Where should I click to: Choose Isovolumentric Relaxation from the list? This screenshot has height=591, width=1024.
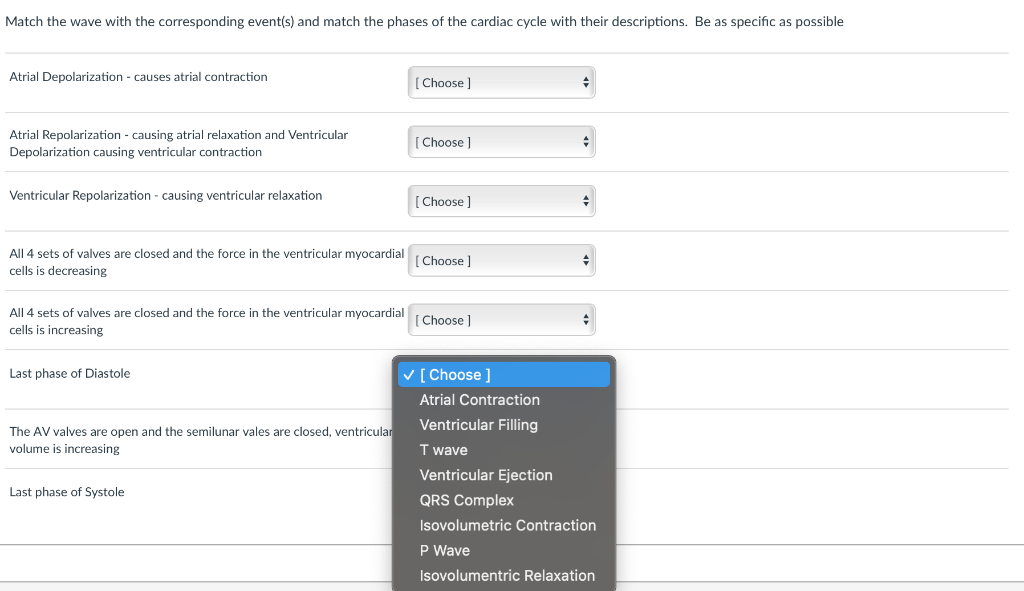[x=507, y=575]
